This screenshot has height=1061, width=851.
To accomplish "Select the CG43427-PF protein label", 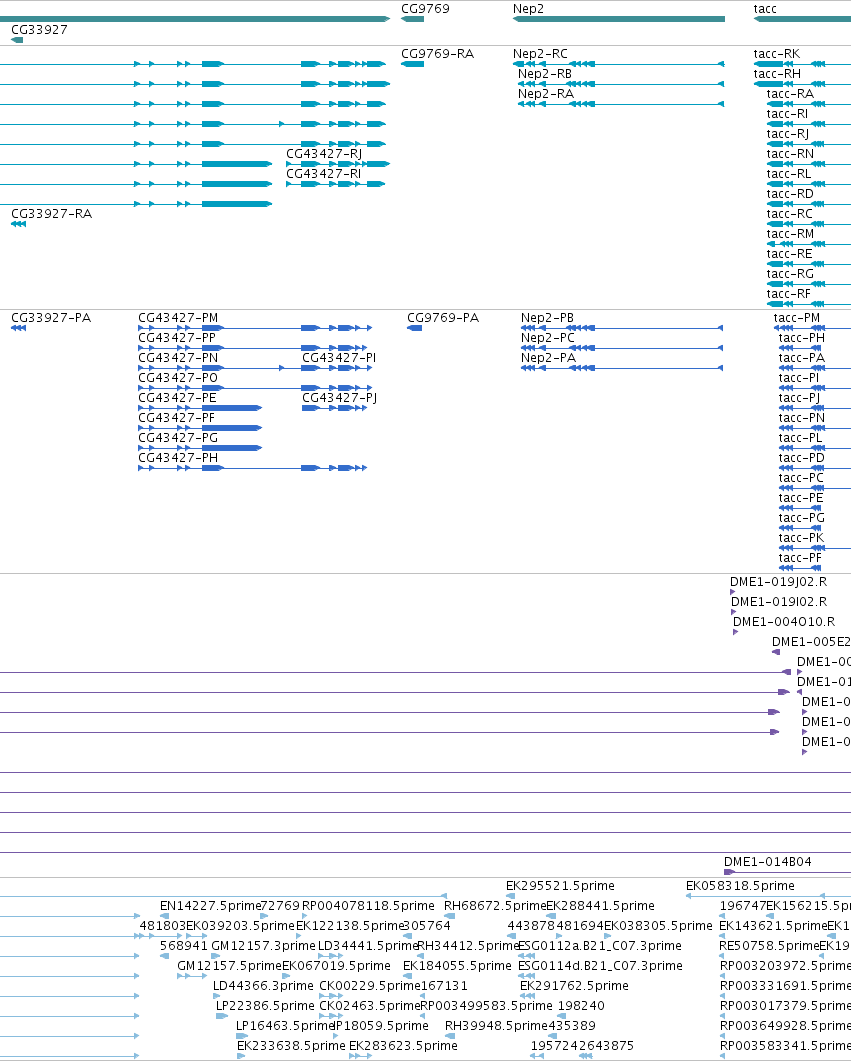I will [177, 417].
